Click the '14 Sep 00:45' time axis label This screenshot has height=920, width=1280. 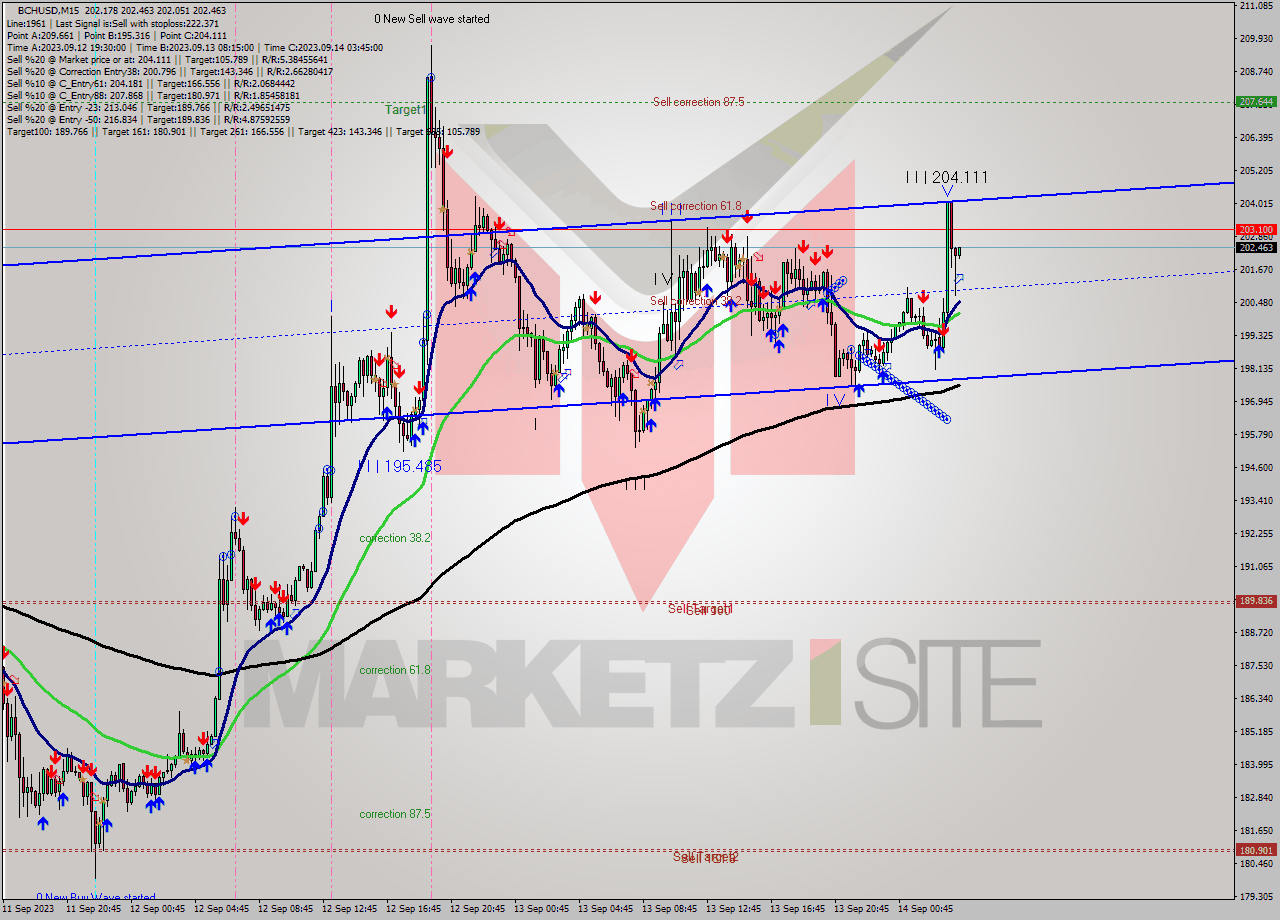[x=925, y=910]
